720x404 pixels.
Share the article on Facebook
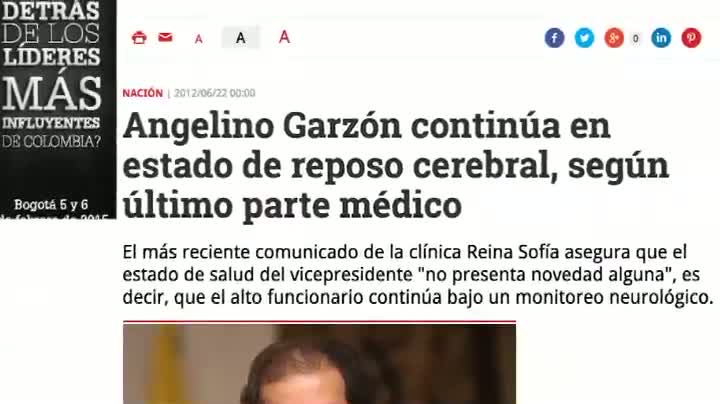554,38
